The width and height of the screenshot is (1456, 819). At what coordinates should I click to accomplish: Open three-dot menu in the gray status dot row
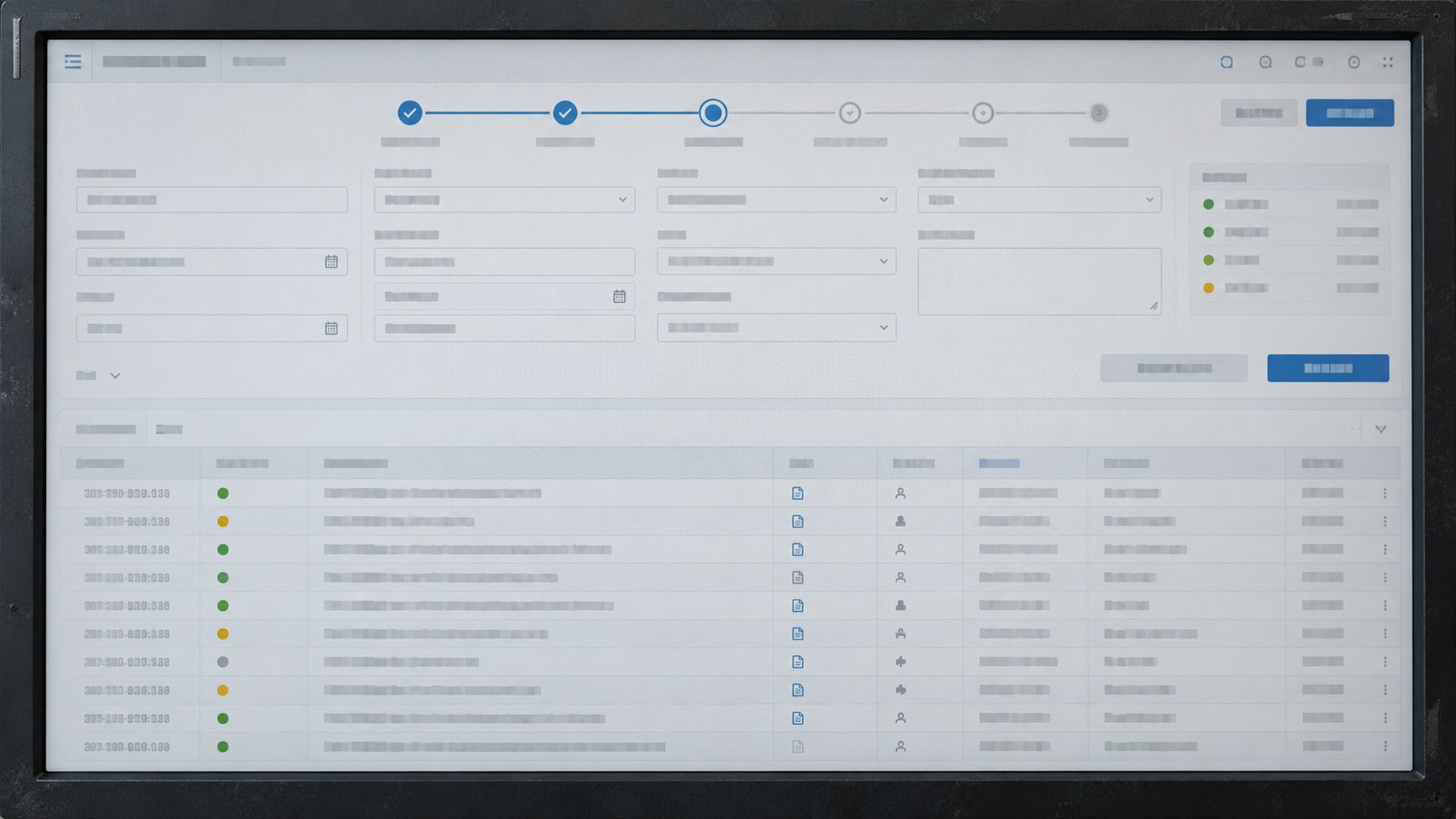point(1385,662)
